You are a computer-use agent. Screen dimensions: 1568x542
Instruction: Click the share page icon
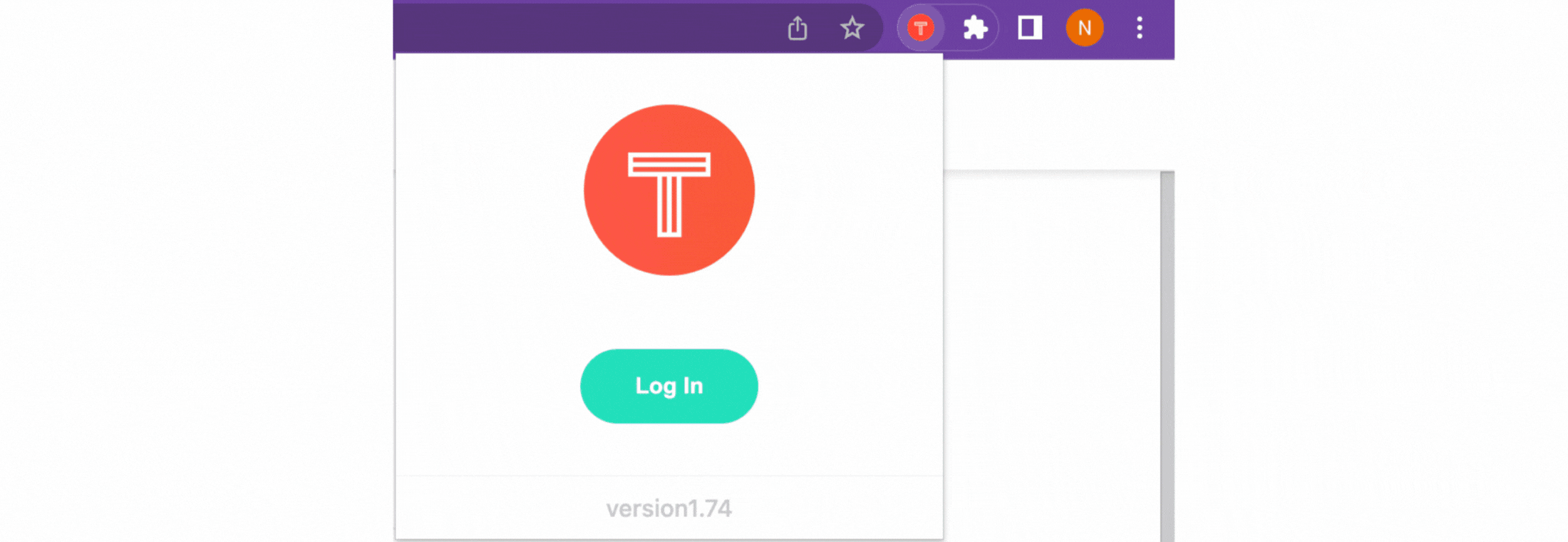[798, 29]
